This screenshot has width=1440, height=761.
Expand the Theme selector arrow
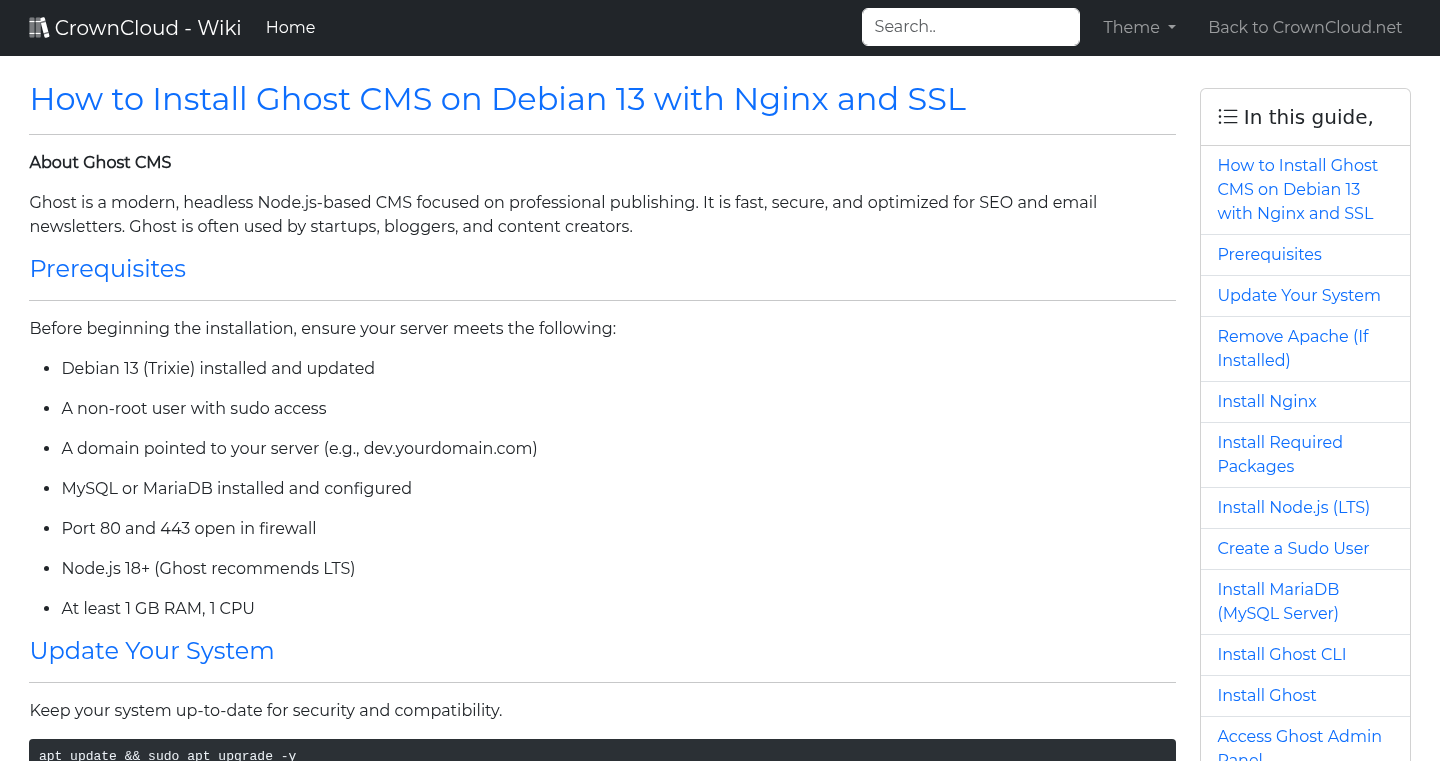[x=1172, y=28]
